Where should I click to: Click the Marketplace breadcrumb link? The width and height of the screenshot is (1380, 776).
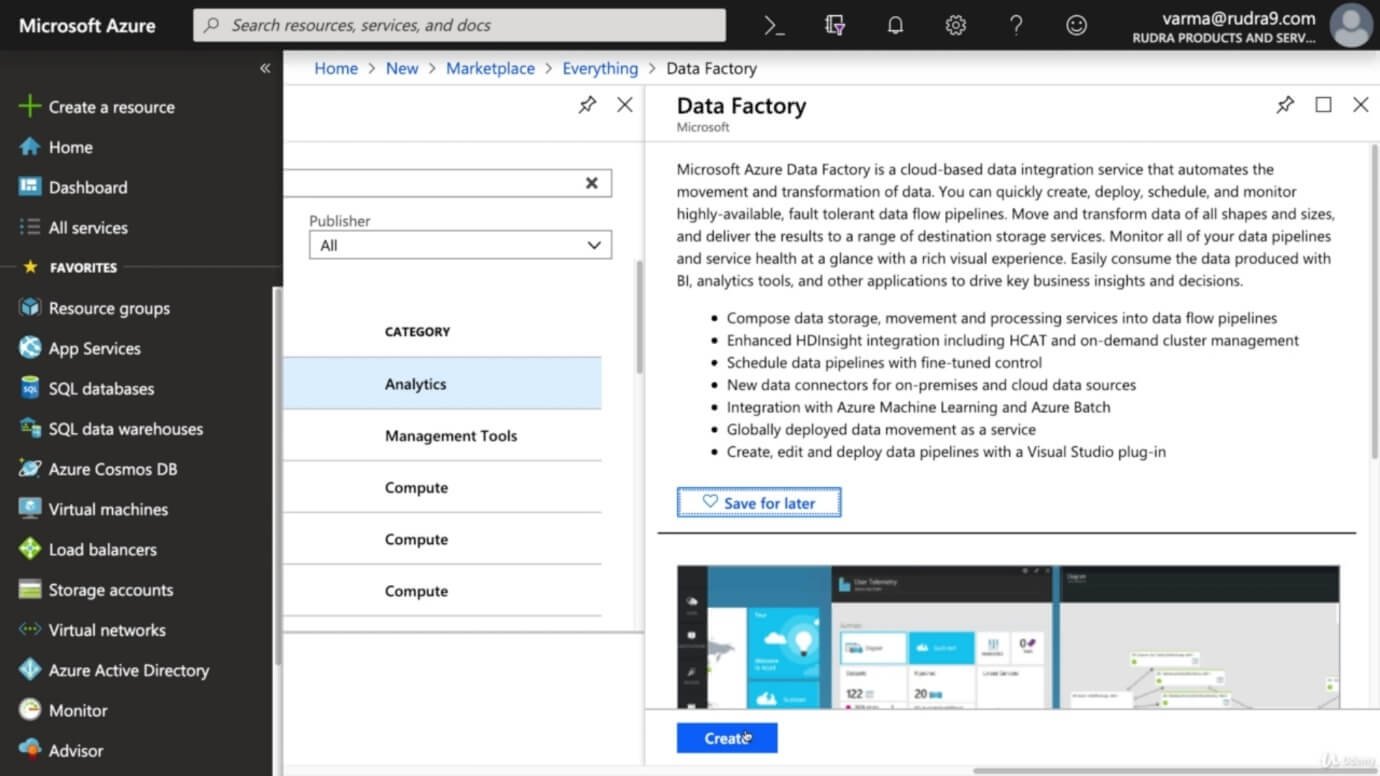click(490, 68)
